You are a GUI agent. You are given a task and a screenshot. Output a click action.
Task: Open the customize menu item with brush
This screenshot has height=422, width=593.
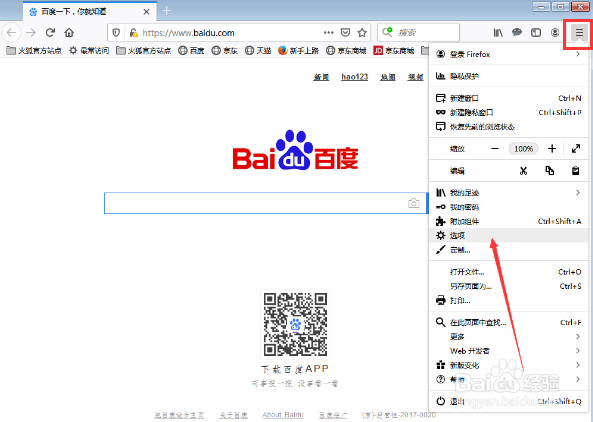508,250
